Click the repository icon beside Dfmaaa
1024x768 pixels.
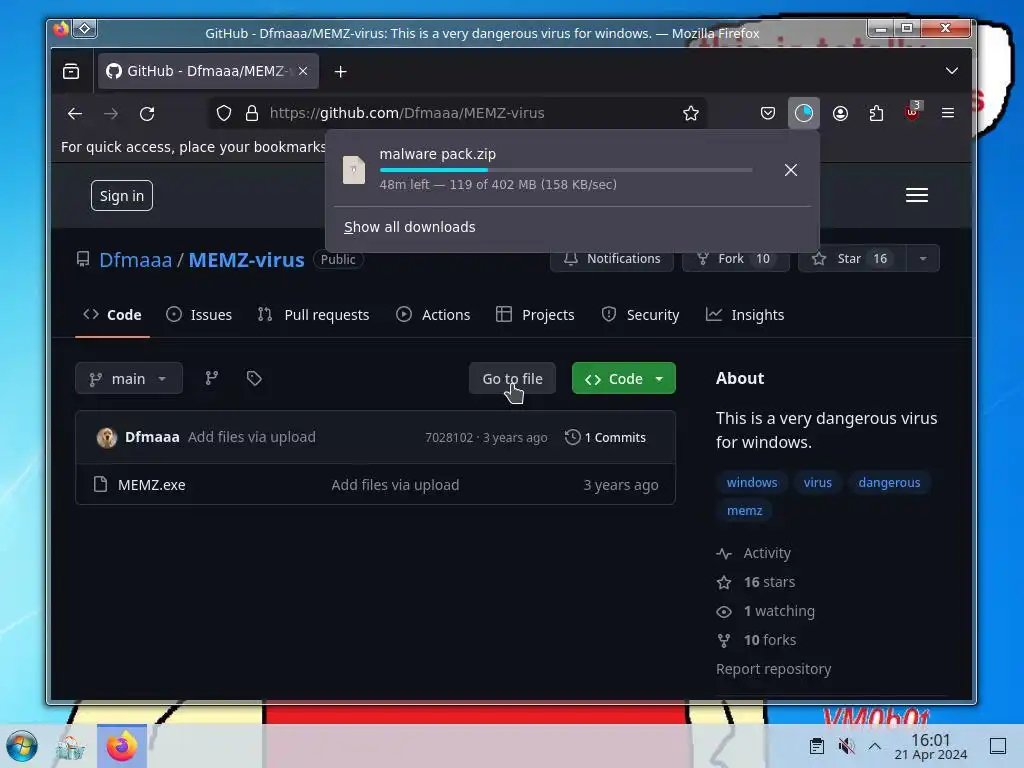coord(83,259)
